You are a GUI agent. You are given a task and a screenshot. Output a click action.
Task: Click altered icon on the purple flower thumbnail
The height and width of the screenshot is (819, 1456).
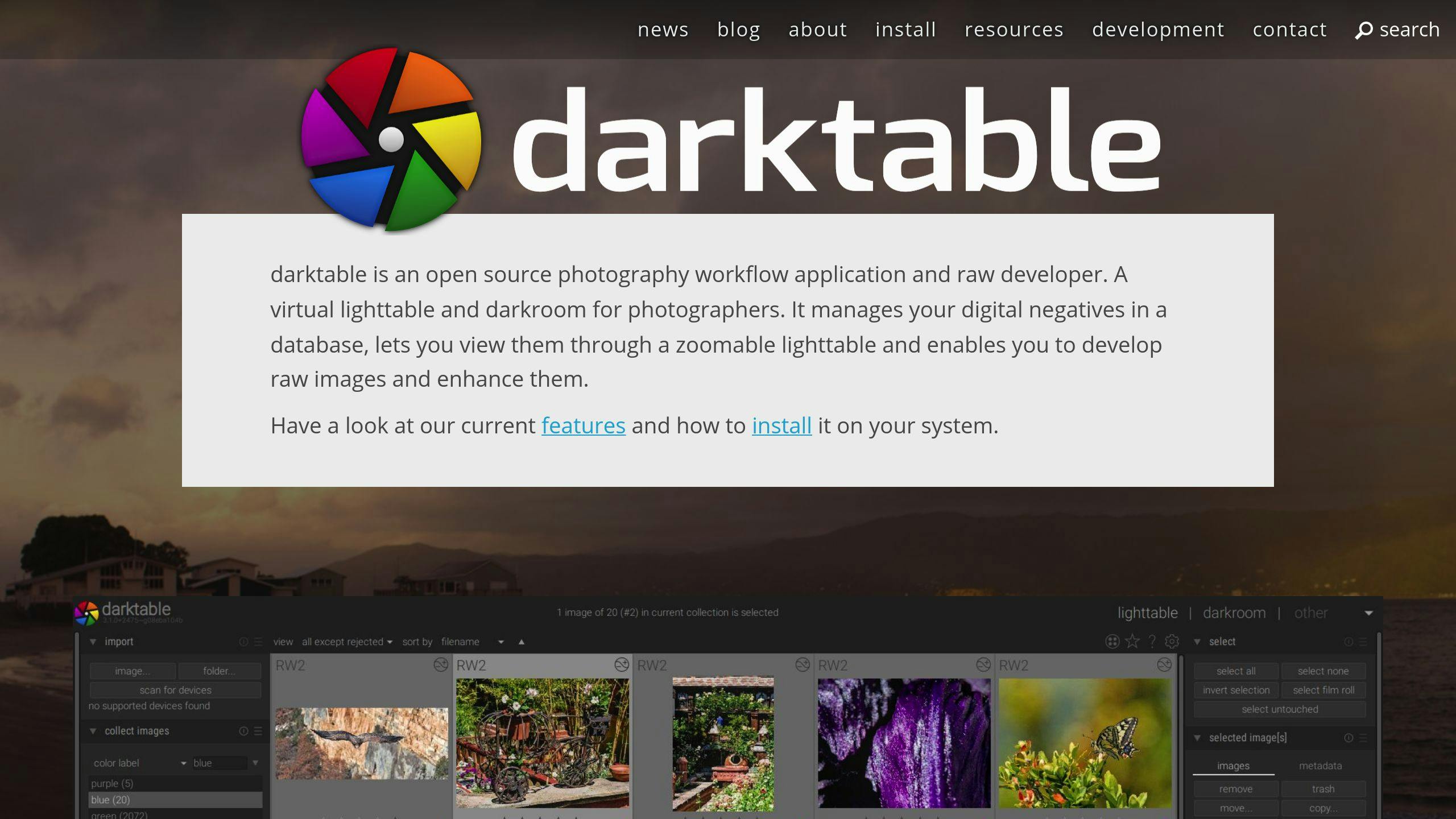tap(983, 664)
